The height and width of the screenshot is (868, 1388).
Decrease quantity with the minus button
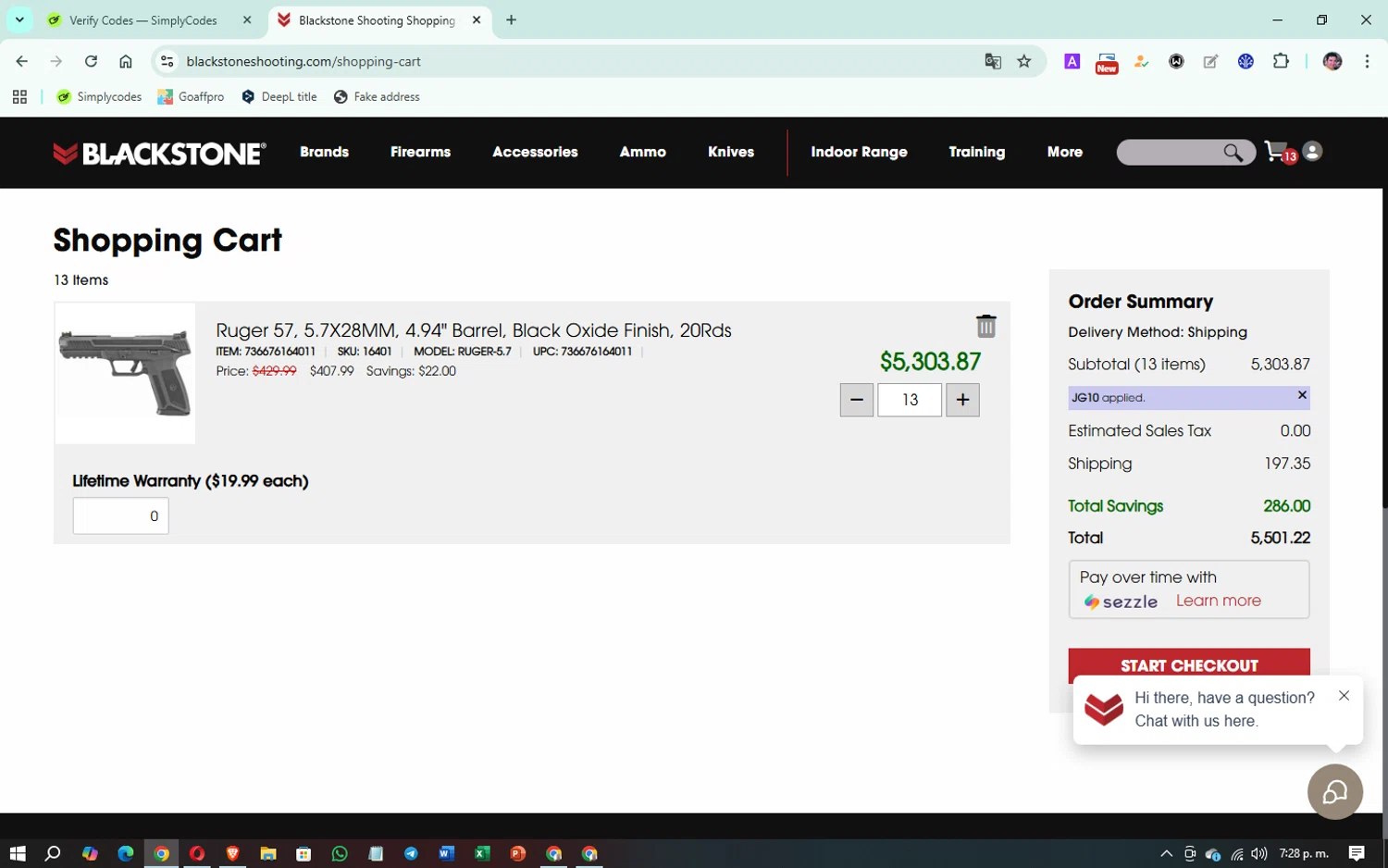856,400
